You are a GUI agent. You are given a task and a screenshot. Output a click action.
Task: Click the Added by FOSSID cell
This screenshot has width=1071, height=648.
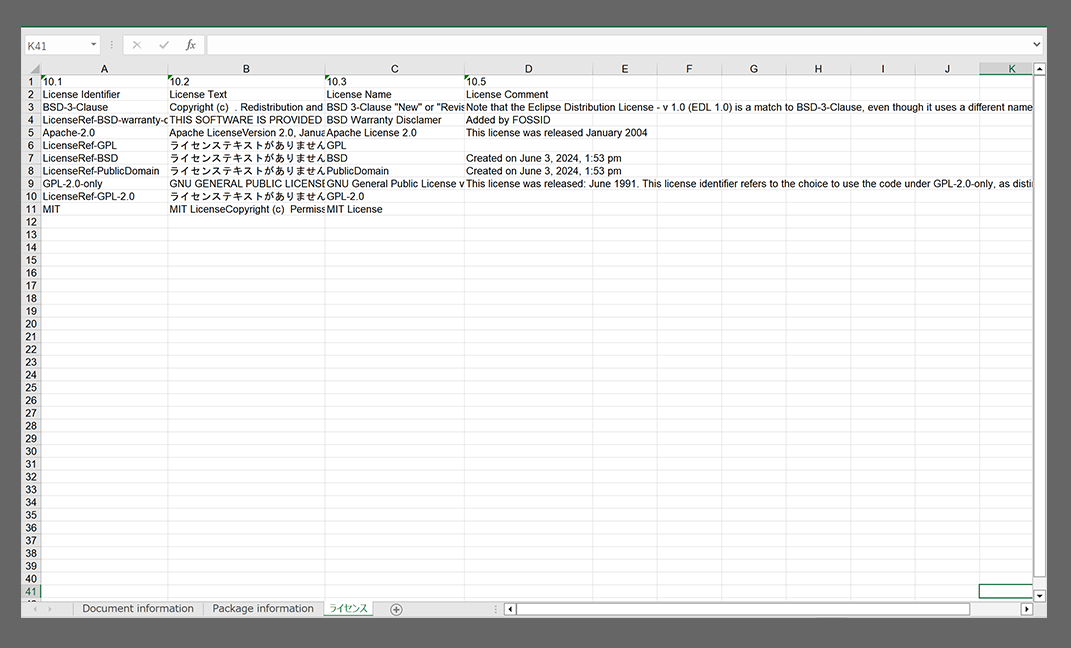528,119
